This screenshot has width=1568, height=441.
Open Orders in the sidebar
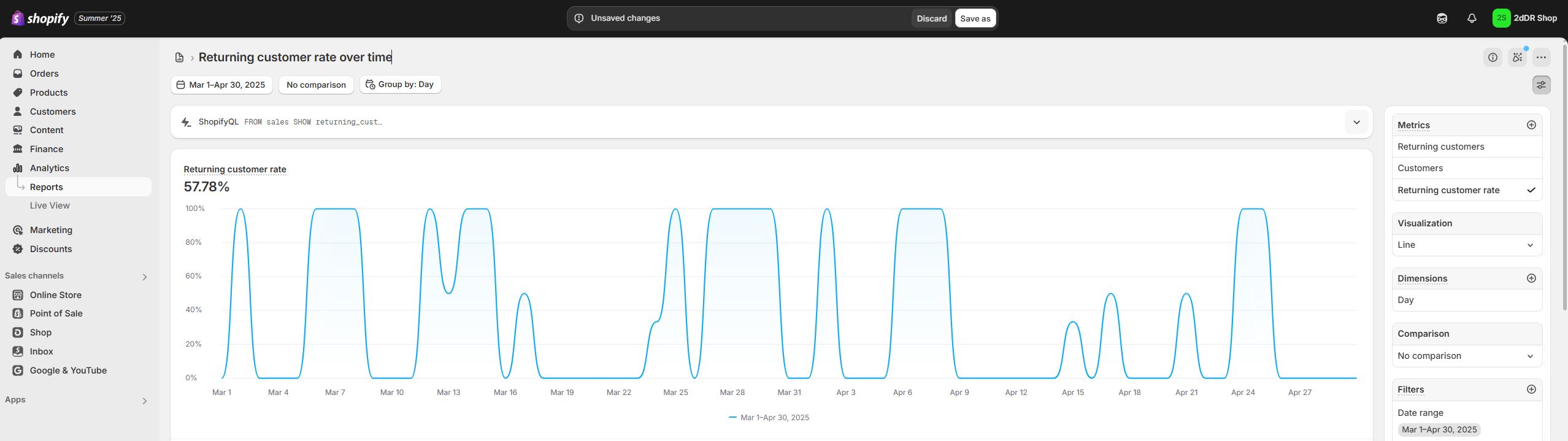point(44,74)
